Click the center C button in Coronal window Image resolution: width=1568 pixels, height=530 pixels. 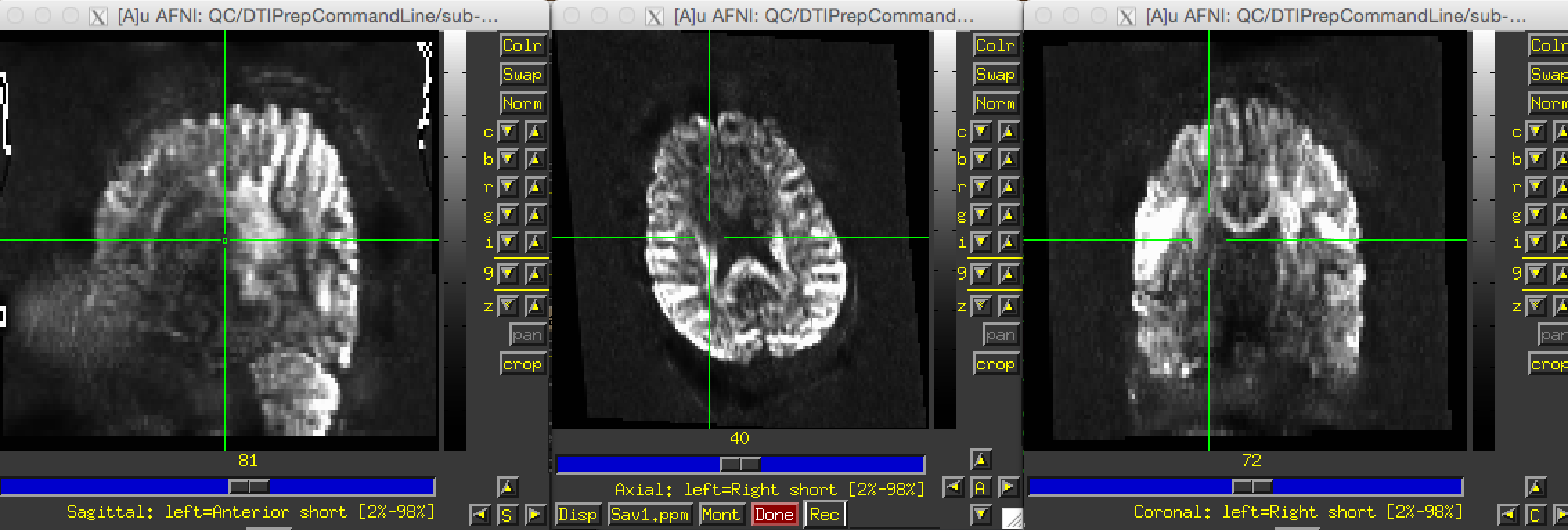click(1534, 515)
